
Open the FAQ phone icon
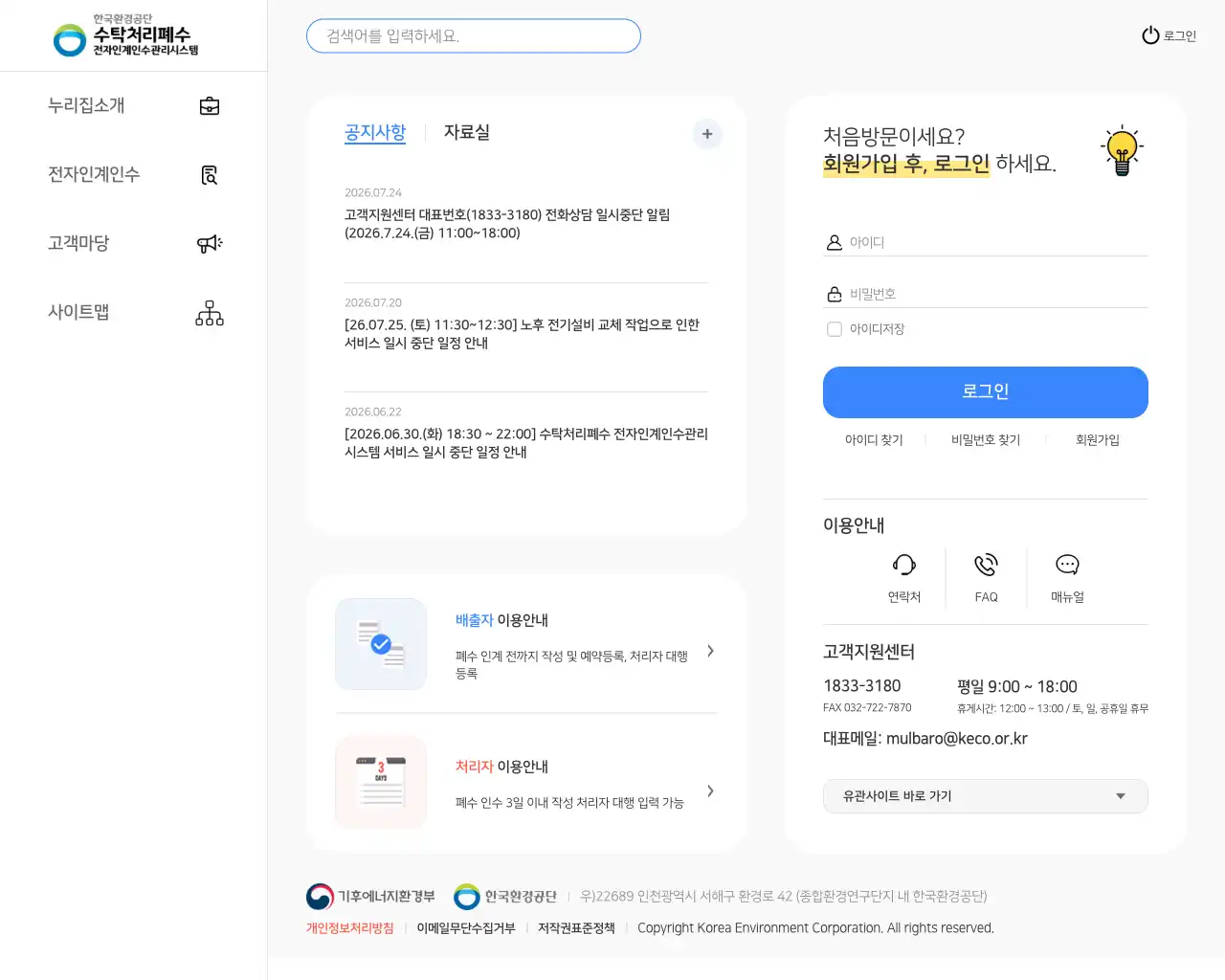tap(986, 565)
